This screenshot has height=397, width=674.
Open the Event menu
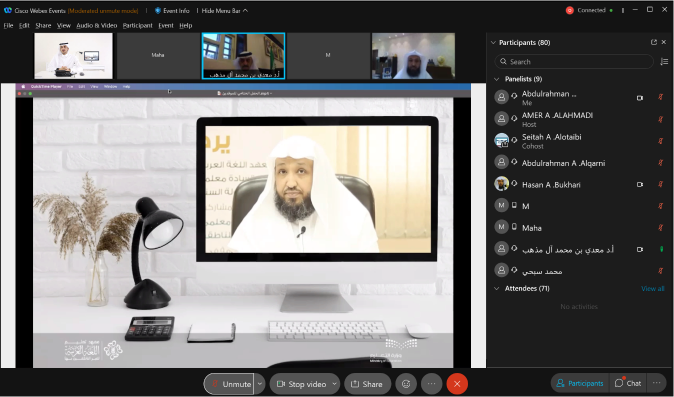(166, 26)
